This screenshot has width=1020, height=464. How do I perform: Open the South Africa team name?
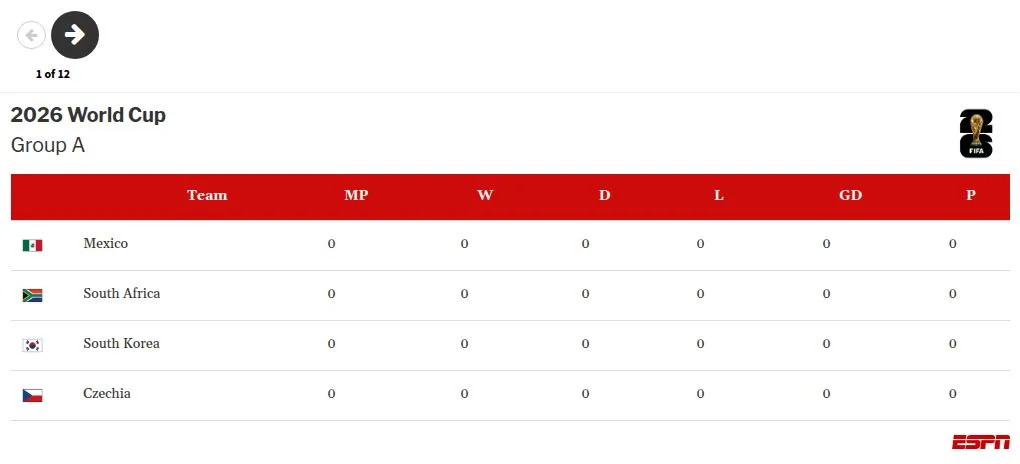coord(122,293)
